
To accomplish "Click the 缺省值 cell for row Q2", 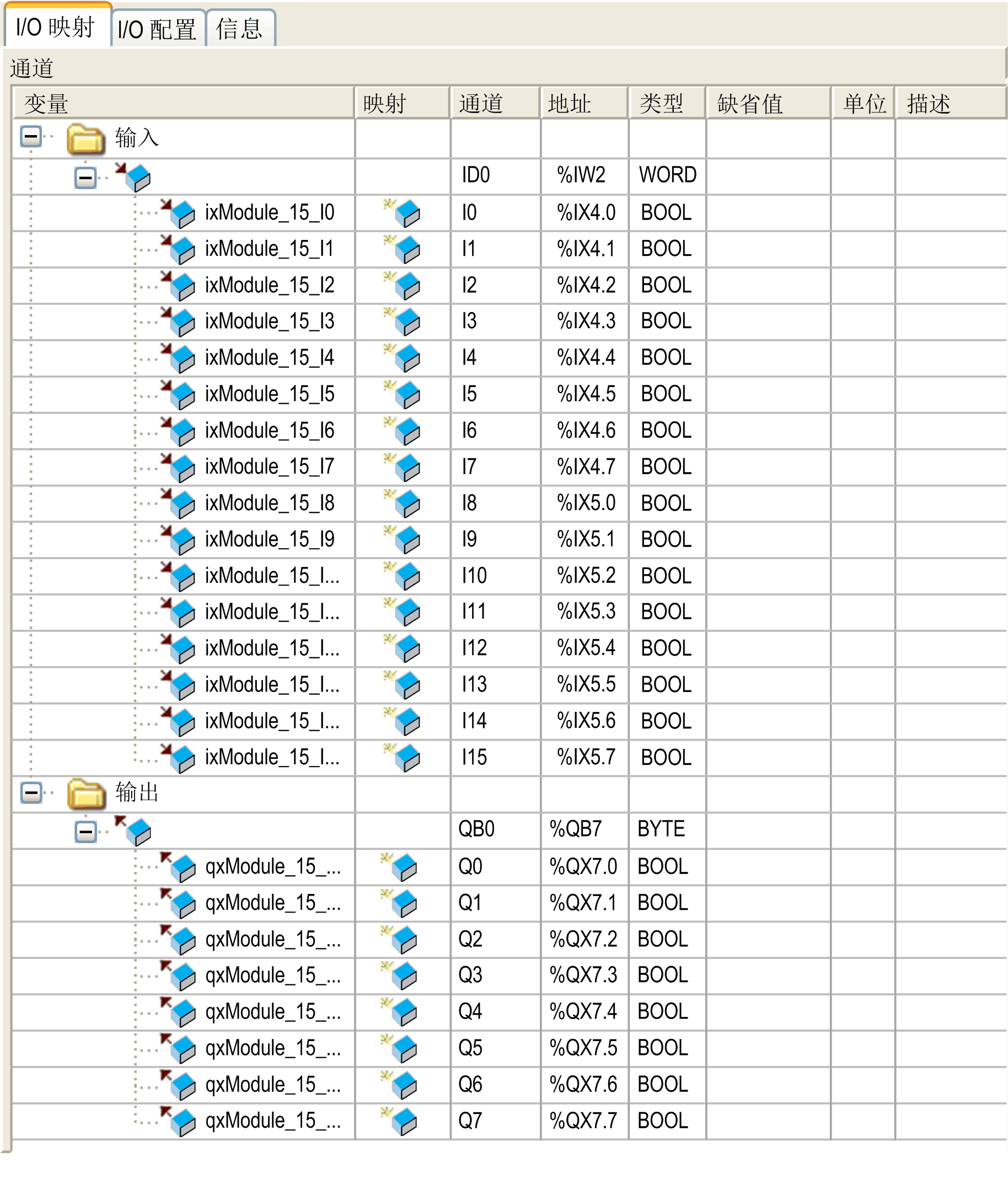I will [x=768, y=940].
